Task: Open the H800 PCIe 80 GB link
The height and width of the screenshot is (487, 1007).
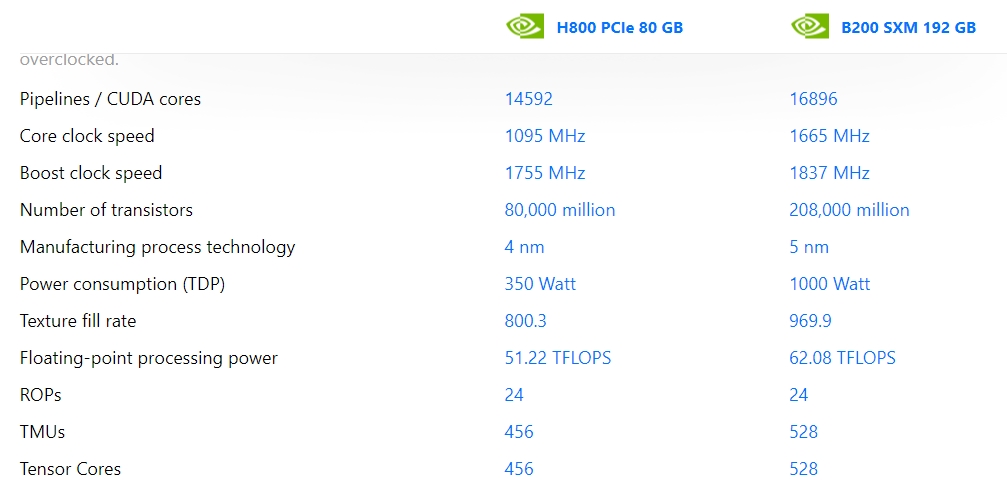Action: pos(620,28)
